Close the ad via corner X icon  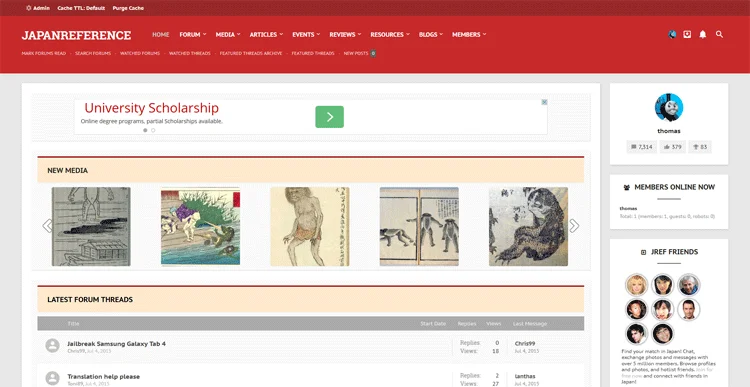click(x=544, y=102)
